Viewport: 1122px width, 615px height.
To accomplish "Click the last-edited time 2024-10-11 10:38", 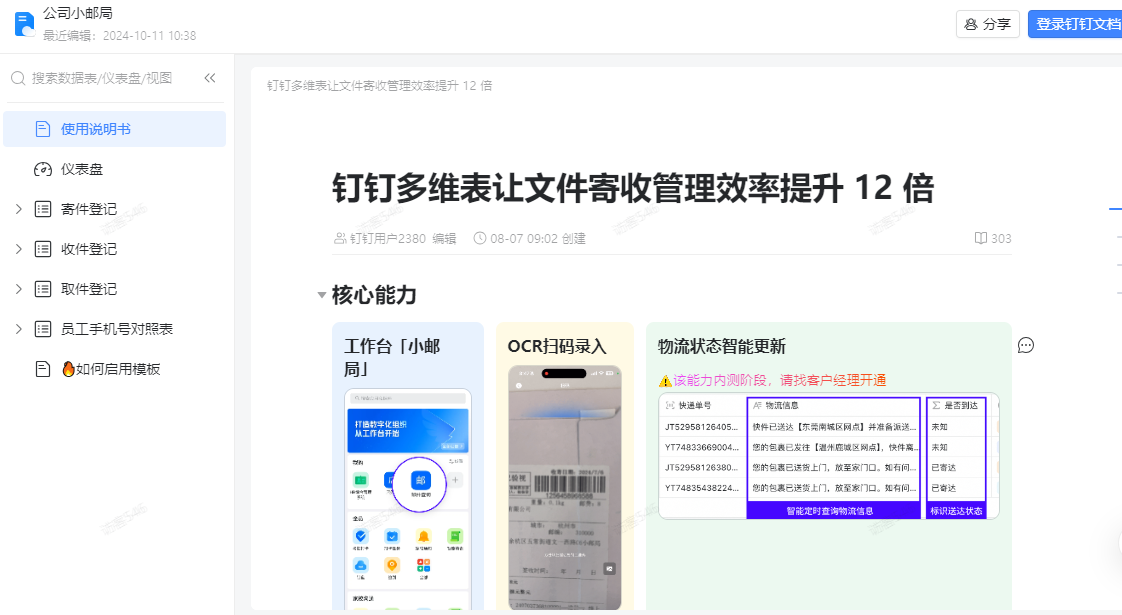I will (x=150, y=35).
